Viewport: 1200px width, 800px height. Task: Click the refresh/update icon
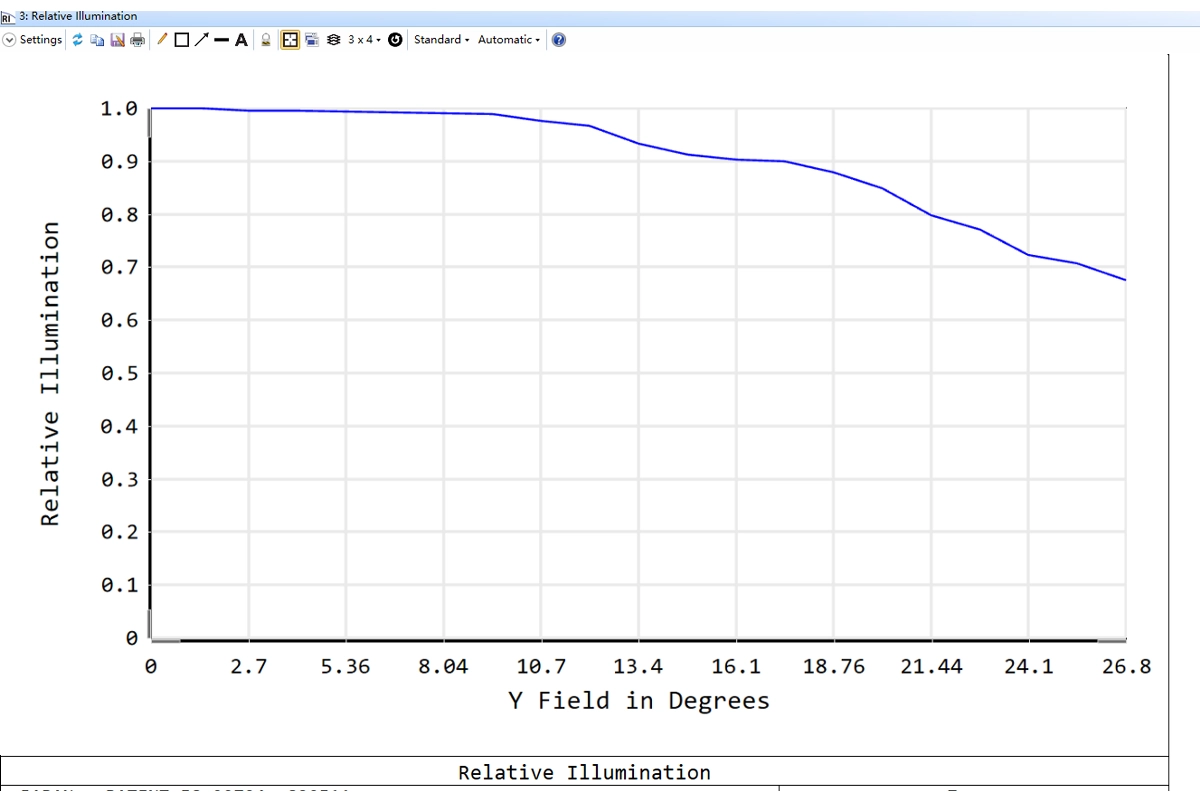pos(78,40)
